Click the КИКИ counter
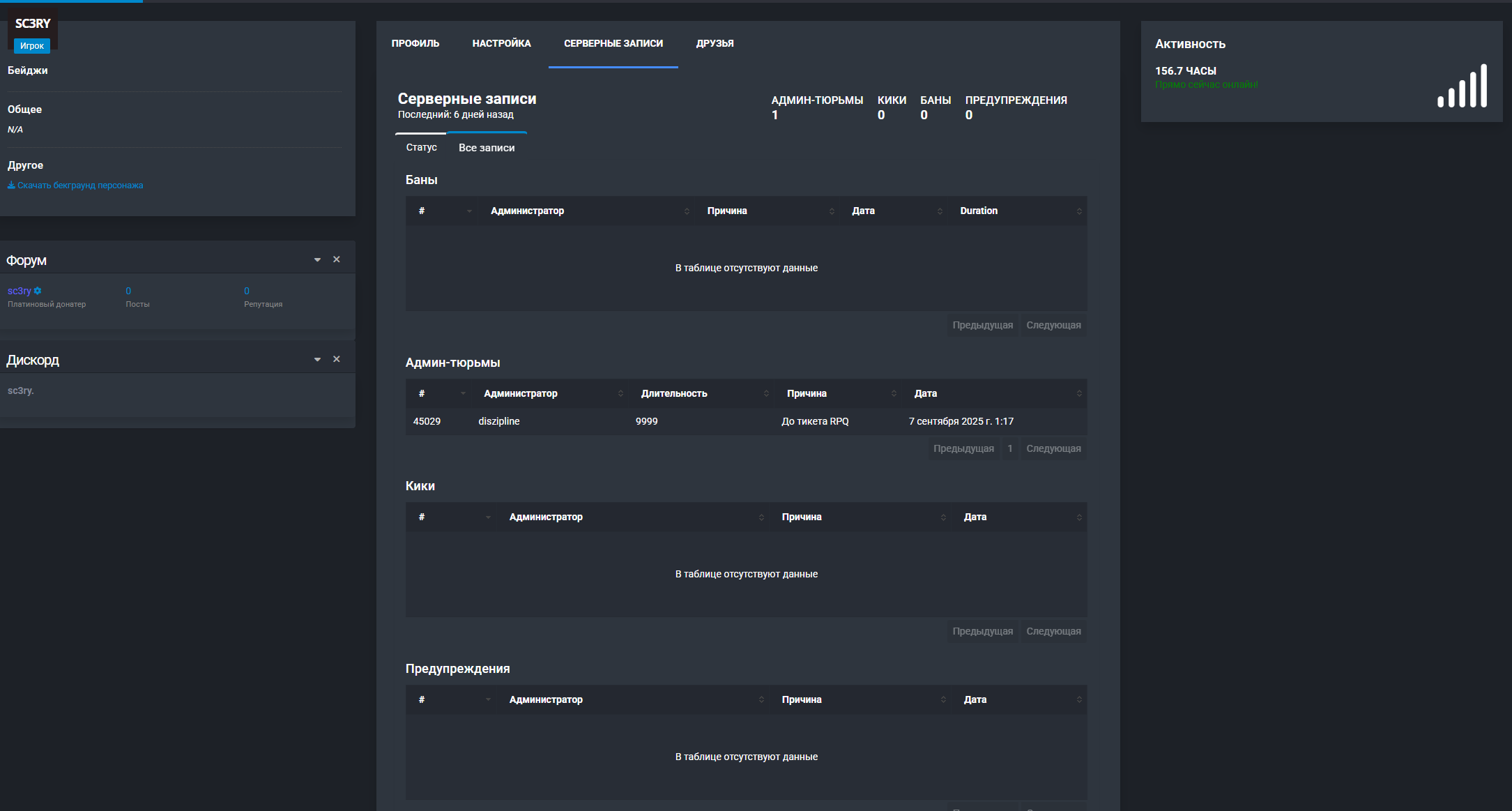Image resolution: width=1512 pixels, height=811 pixels. pyautogui.click(x=892, y=107)
